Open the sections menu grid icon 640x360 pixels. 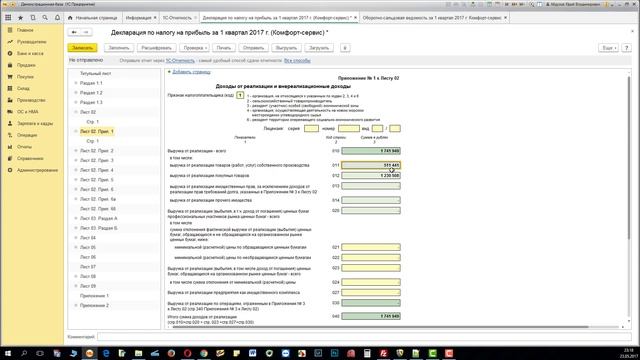coord(8,18)
